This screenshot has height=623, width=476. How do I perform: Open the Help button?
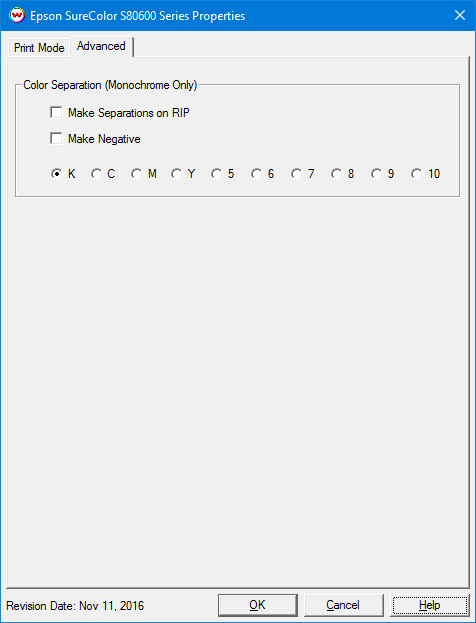[x=430, y=605]
